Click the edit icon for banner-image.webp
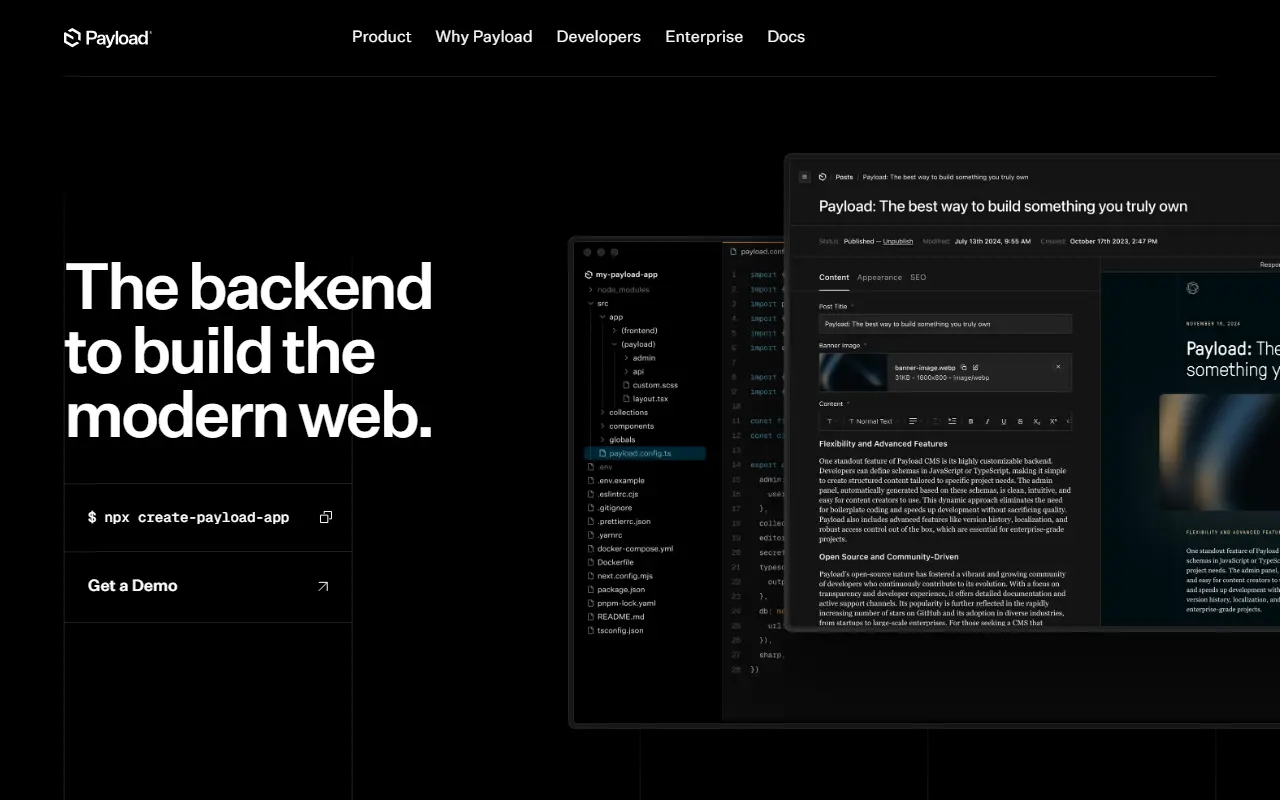 pos(976,367)
